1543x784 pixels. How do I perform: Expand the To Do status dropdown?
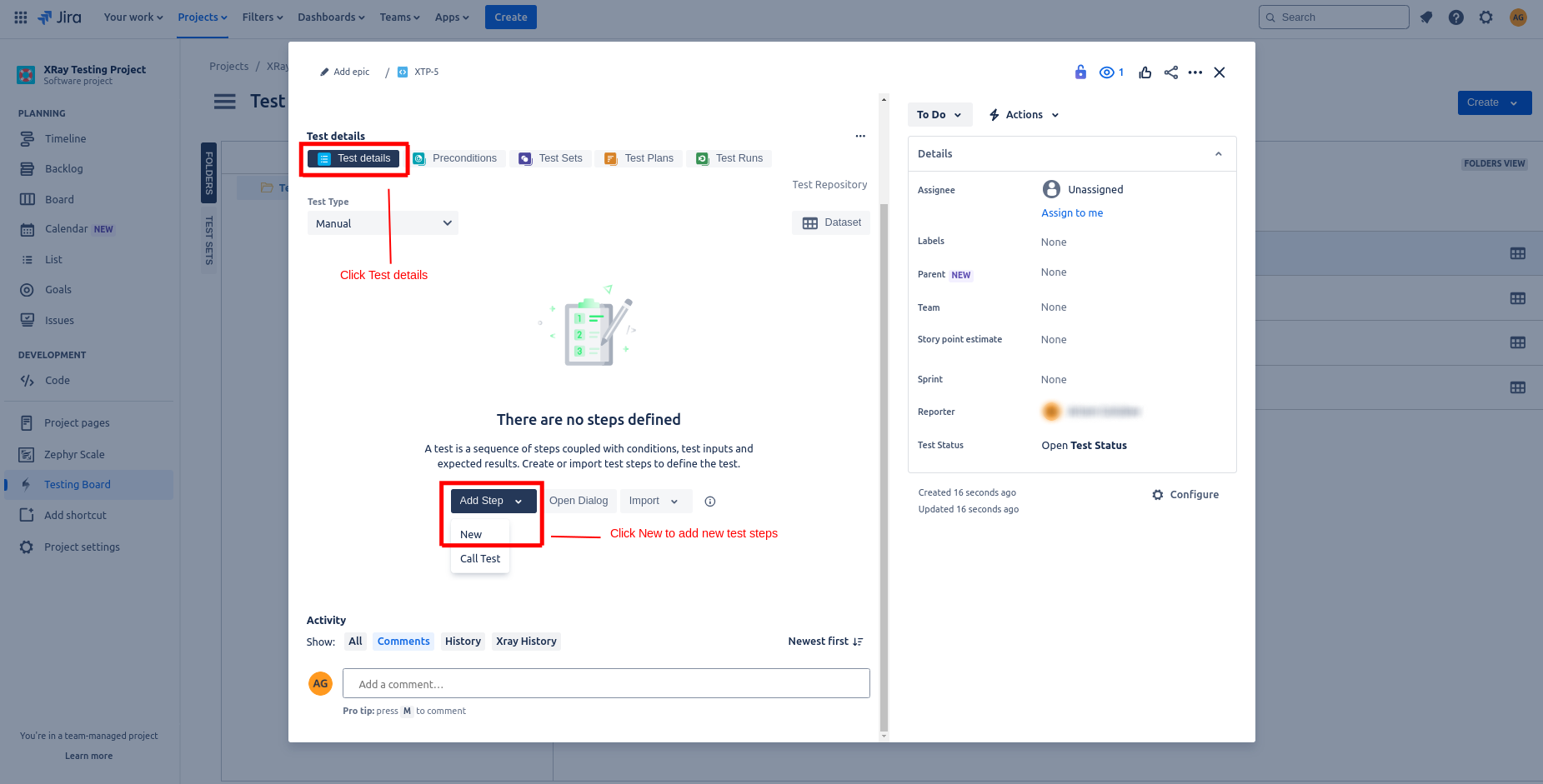click(x=939, y=115)
